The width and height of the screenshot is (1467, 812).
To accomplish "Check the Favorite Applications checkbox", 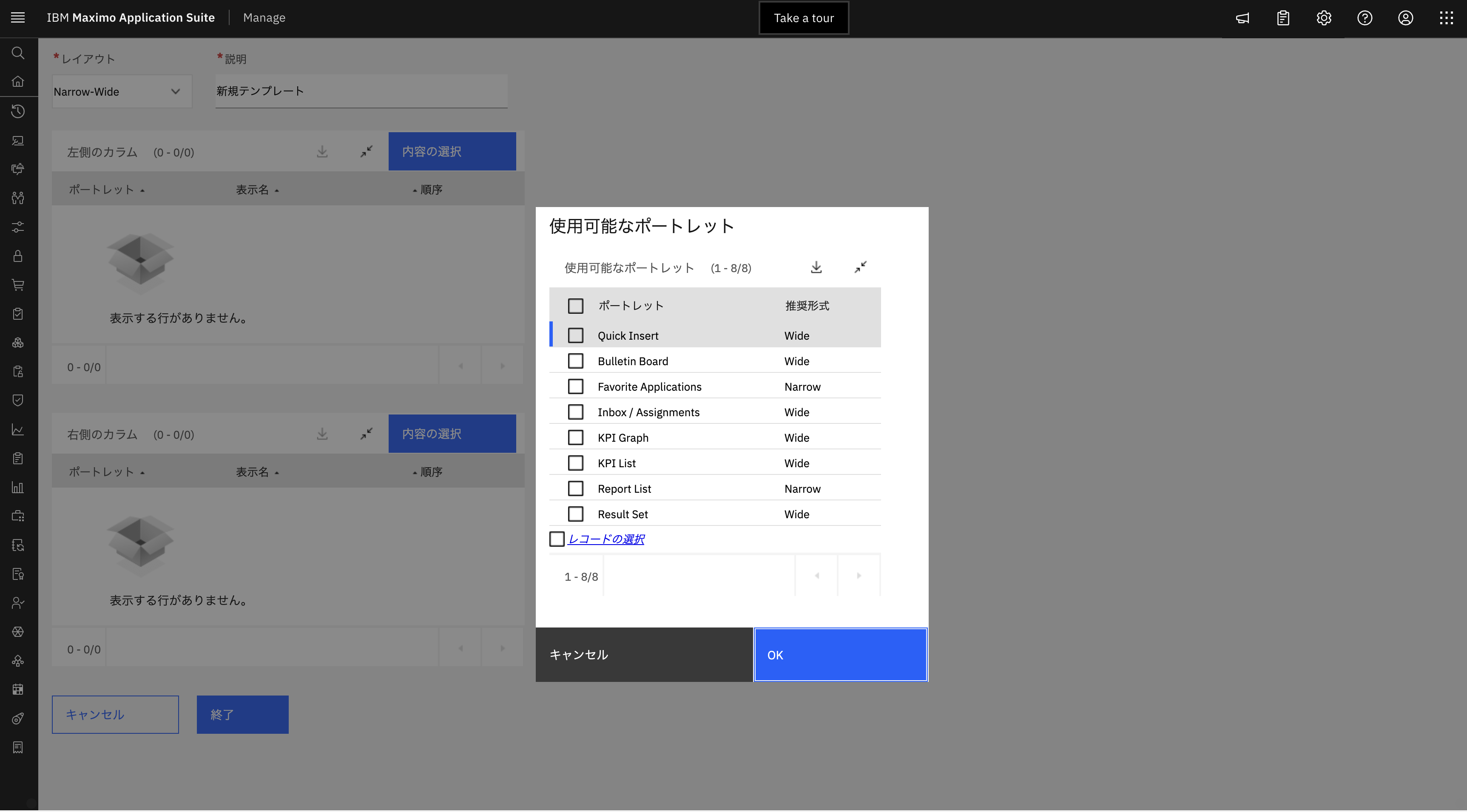I will point(575,387).
